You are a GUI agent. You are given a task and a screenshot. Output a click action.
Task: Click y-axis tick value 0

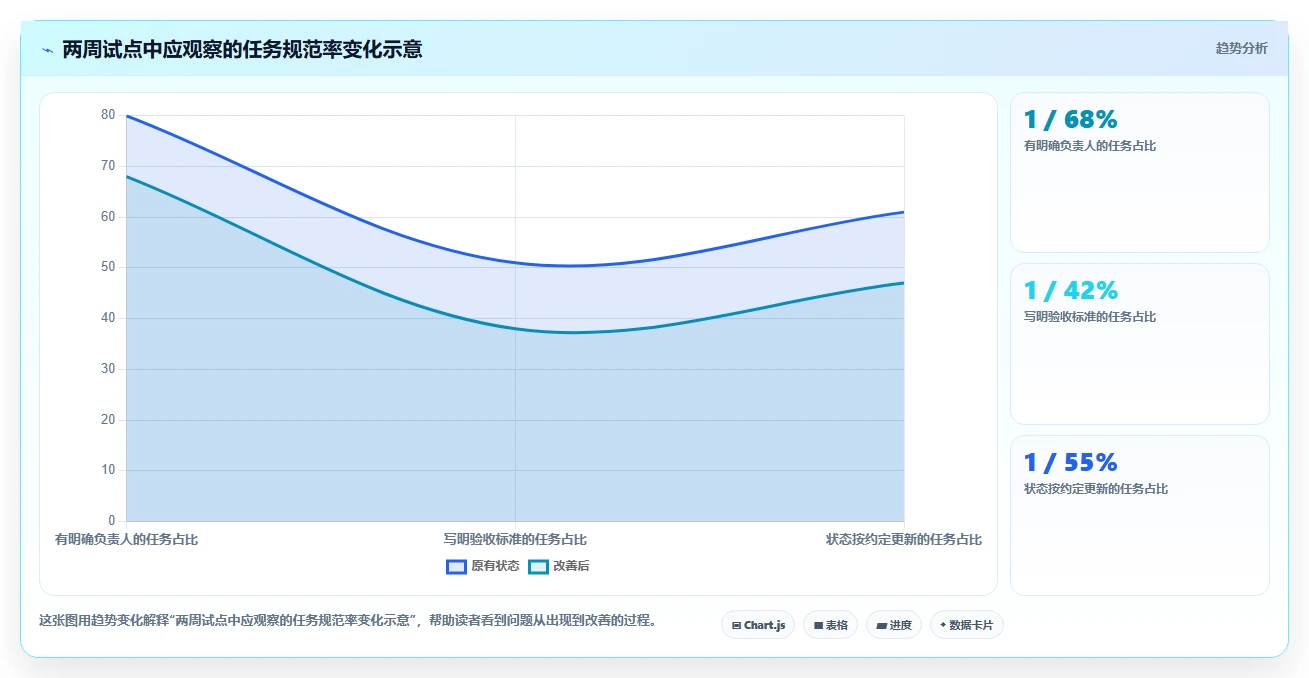point(112,520)
